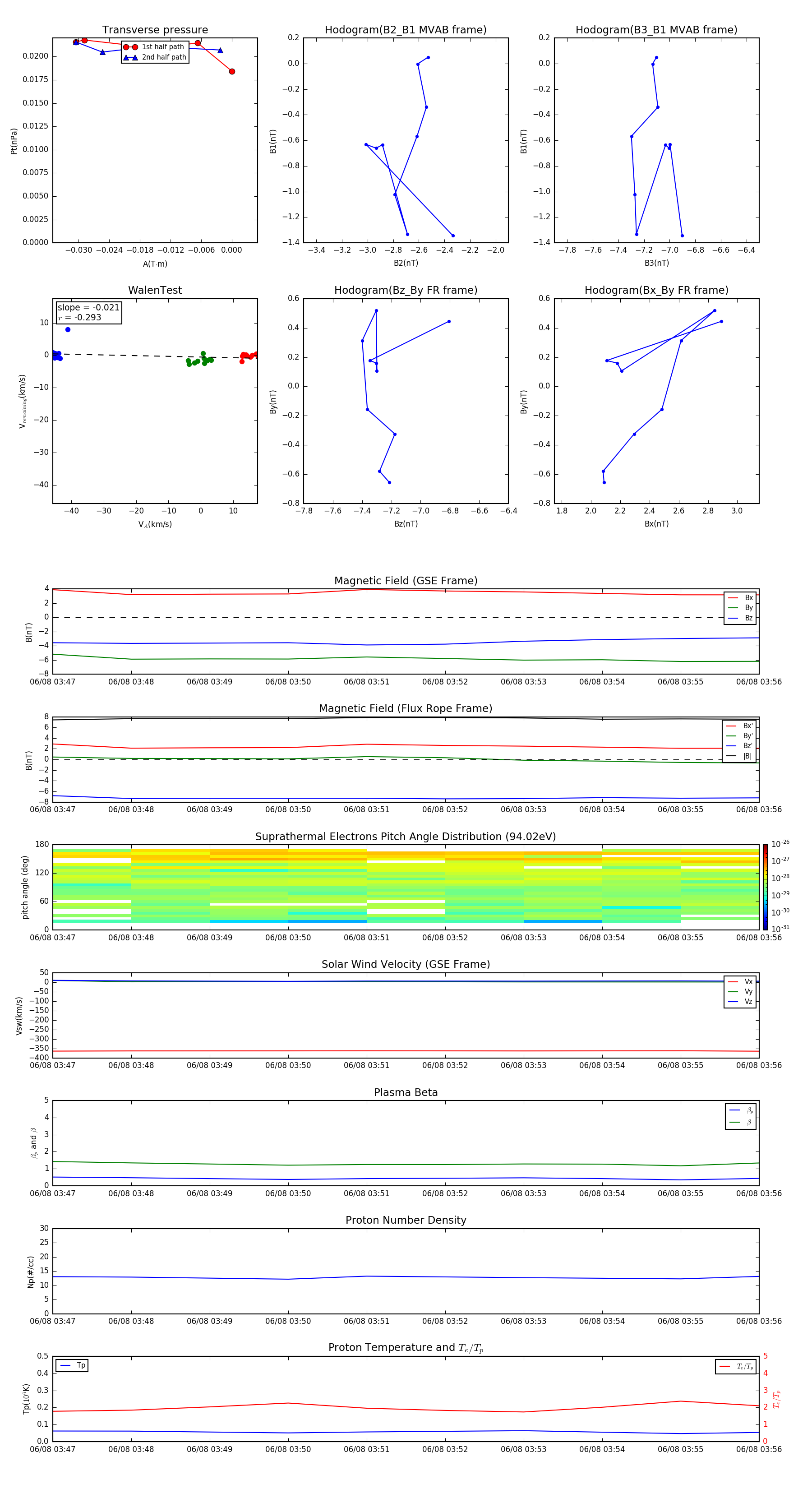Click the 'Vy' legend entry in velocity plot
Screen dimensions: 812x1489
click(x=740, y=992)
